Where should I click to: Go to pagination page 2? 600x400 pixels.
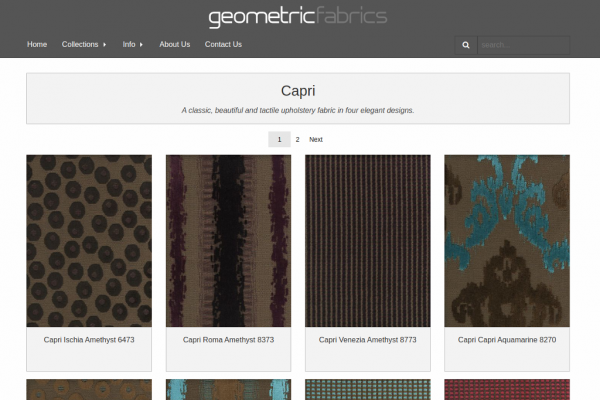(297, 140)
